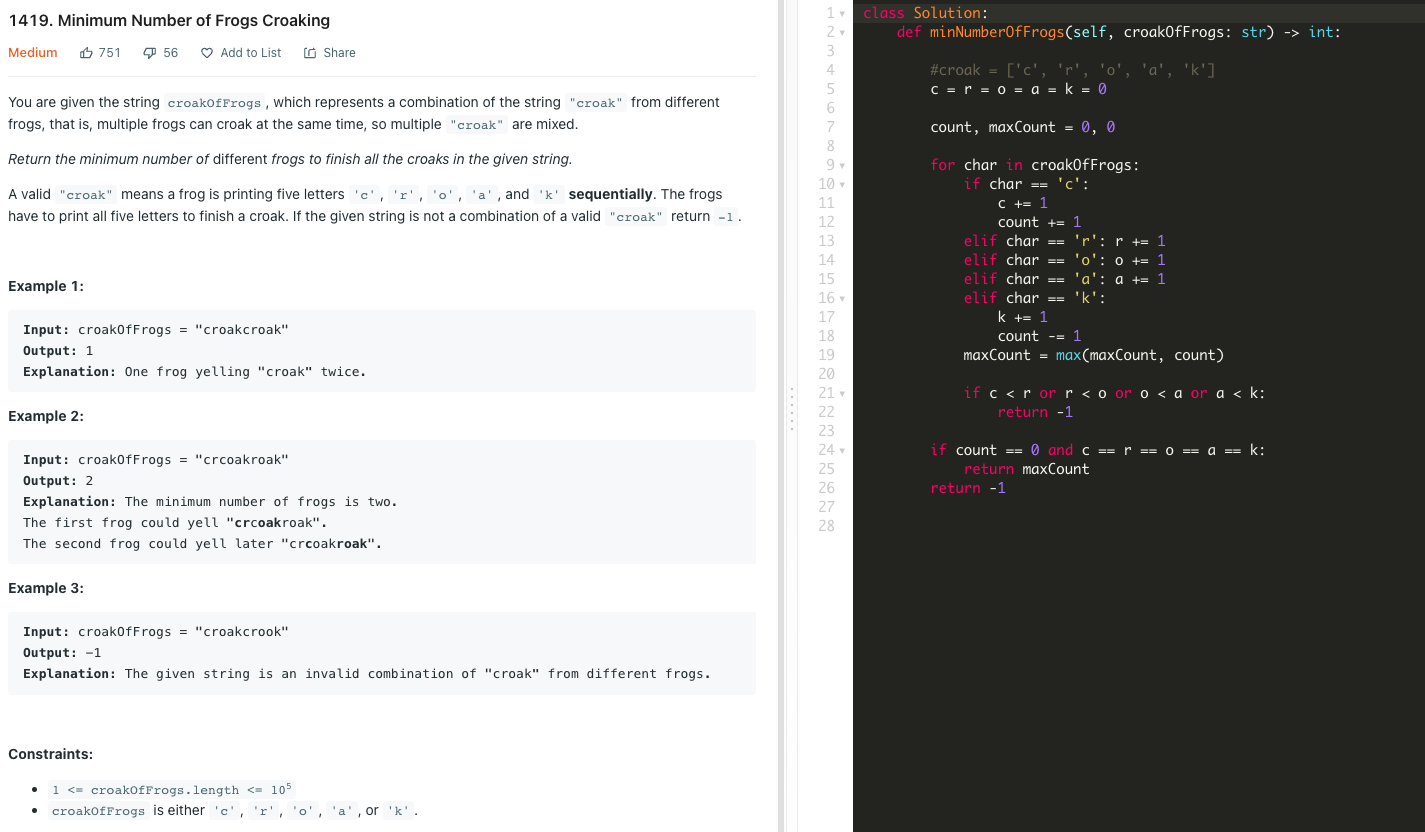1425x832 pixels.
Task: Place cursor on 'def minNumberOfFrogs' code line
Action: click(1119, 32)
